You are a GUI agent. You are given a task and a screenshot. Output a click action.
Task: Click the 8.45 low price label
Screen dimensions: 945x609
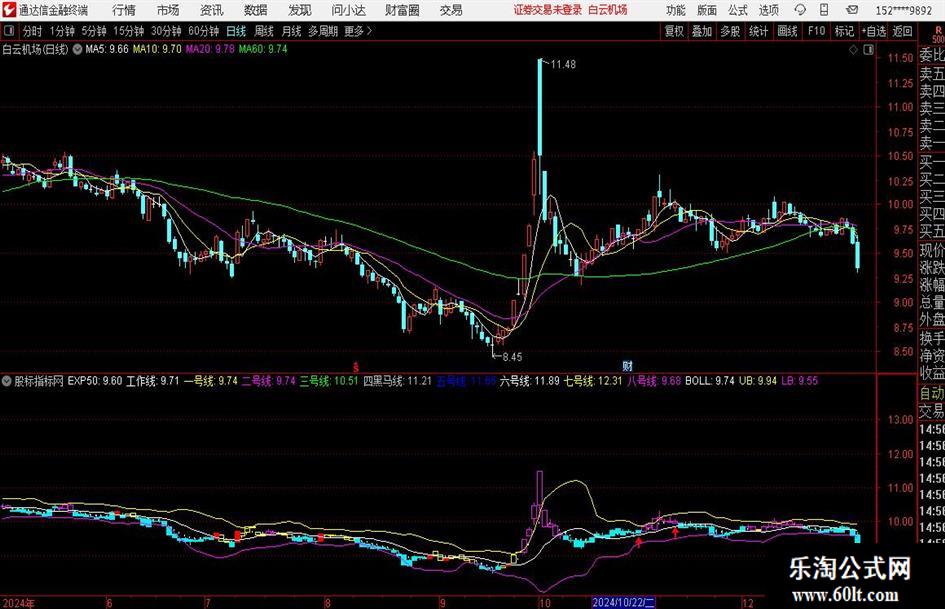(x=512, y=357)
